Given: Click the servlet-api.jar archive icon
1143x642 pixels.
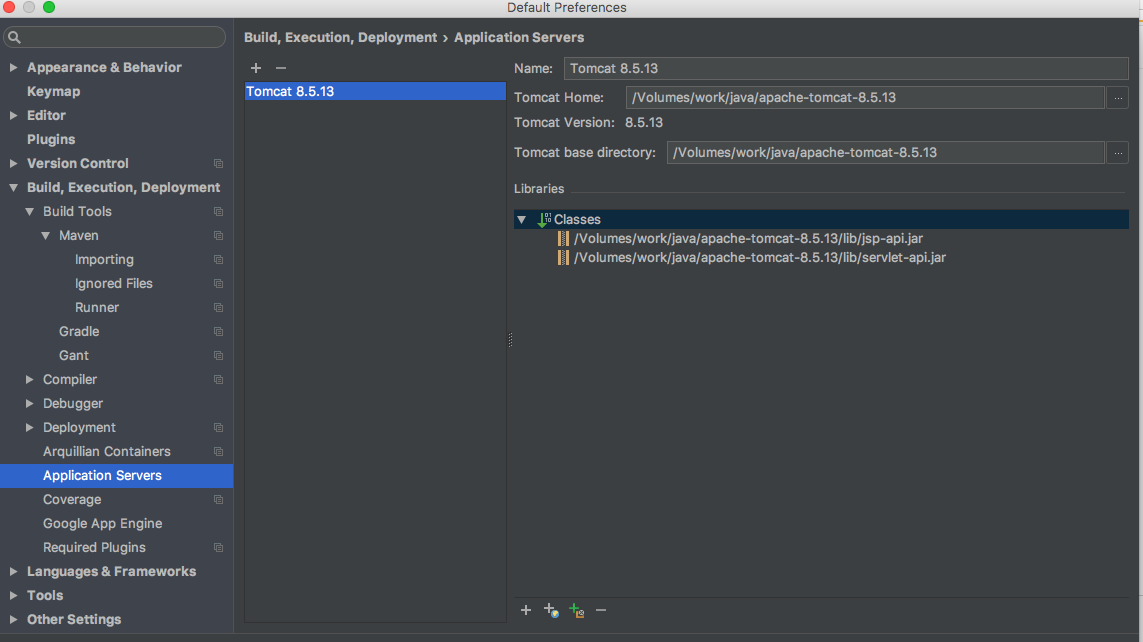Looking at the screenshot, I should tap(563, 257).
